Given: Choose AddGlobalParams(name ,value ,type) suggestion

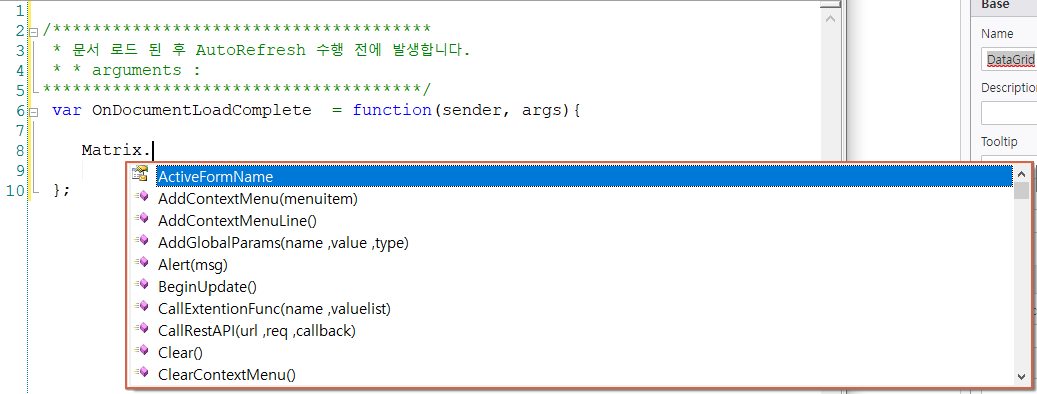Looking at the screenshot, I should click(283, 243).
